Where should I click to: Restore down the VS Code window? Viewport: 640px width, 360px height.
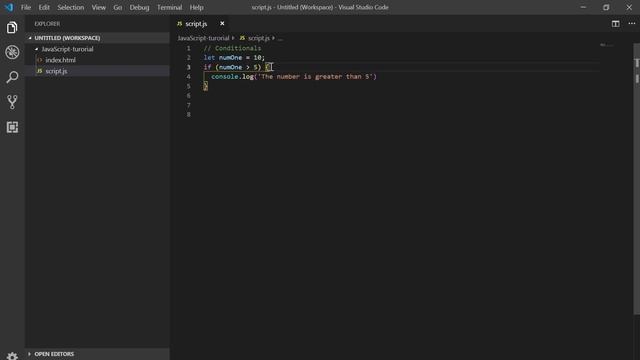(606, 7)
